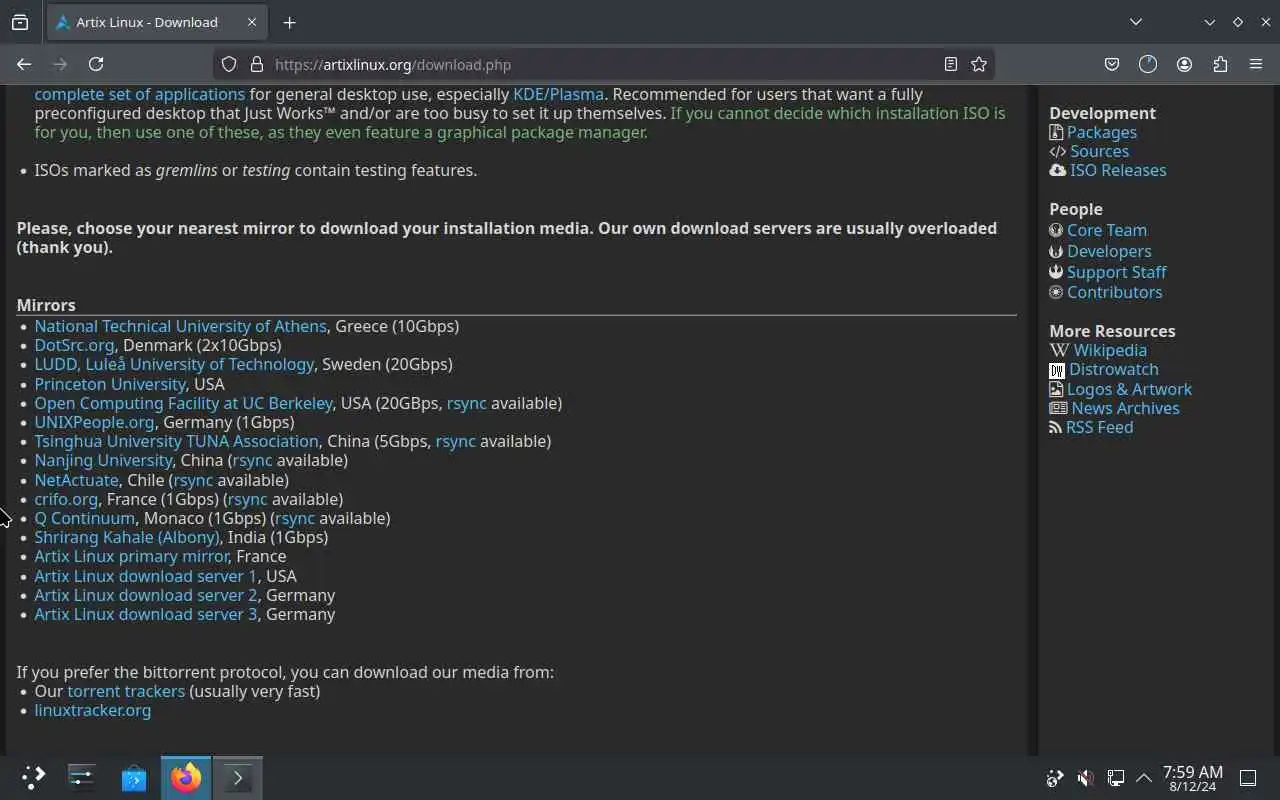This screenshot has width=1280, height=800.
Task: Open the crifo.org France mirror
Action: pos(66,499)
